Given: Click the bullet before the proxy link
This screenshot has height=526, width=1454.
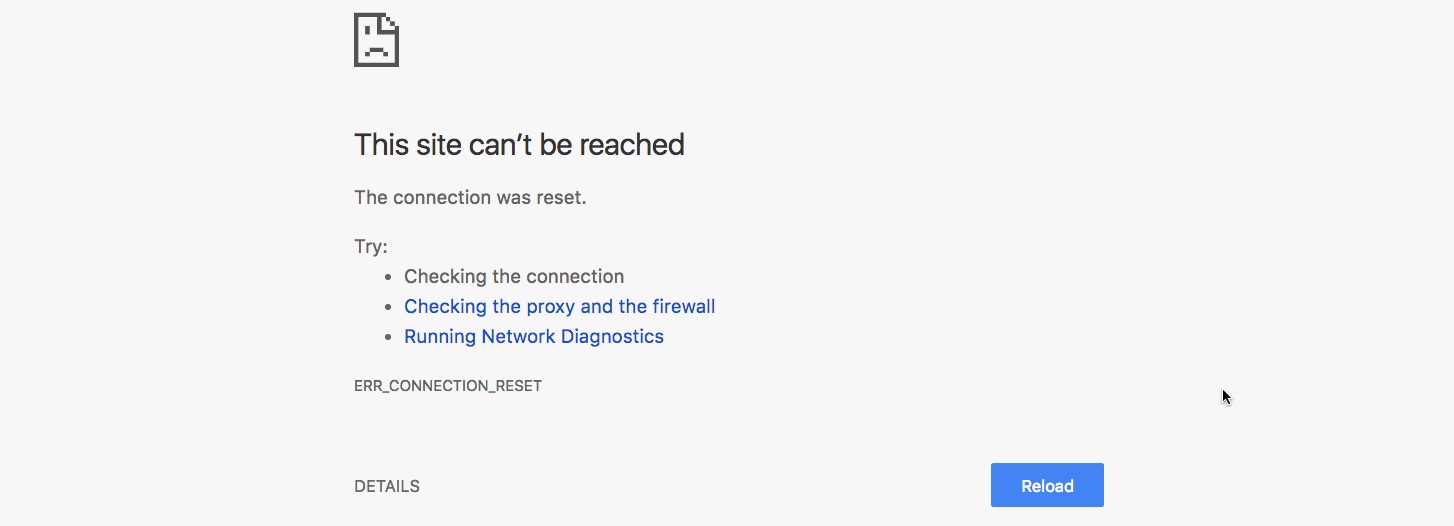Looking at the screenshot, I should point(388,307).
